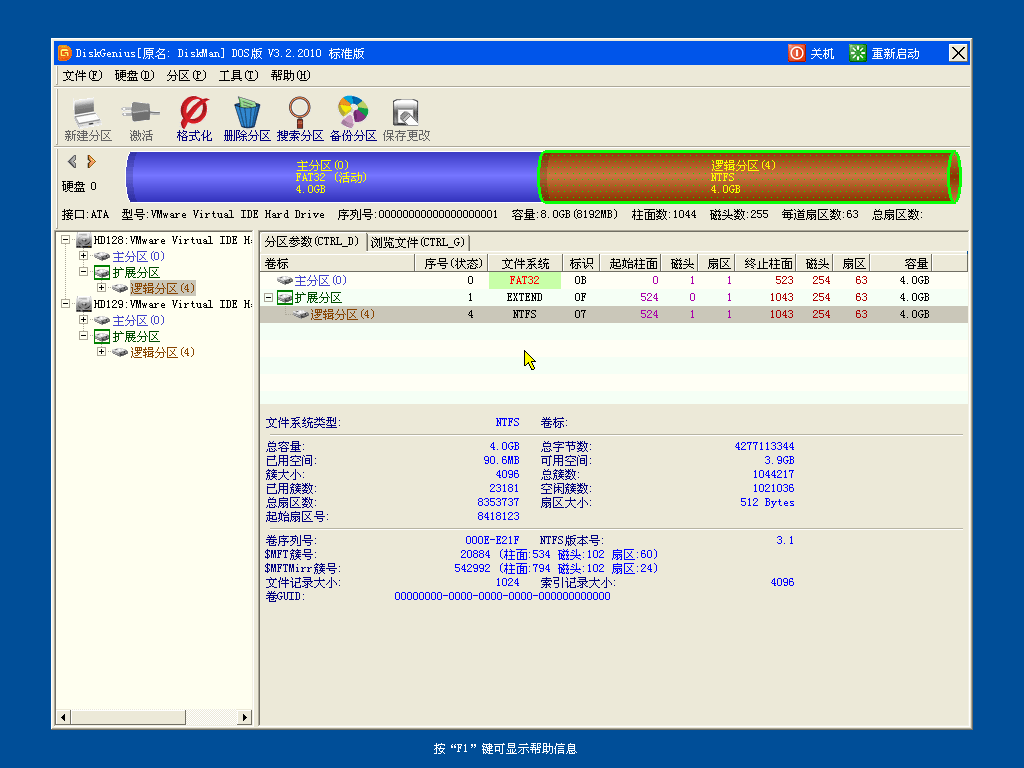Click the Format (格式化) toolbar icon

click(194, 118)
